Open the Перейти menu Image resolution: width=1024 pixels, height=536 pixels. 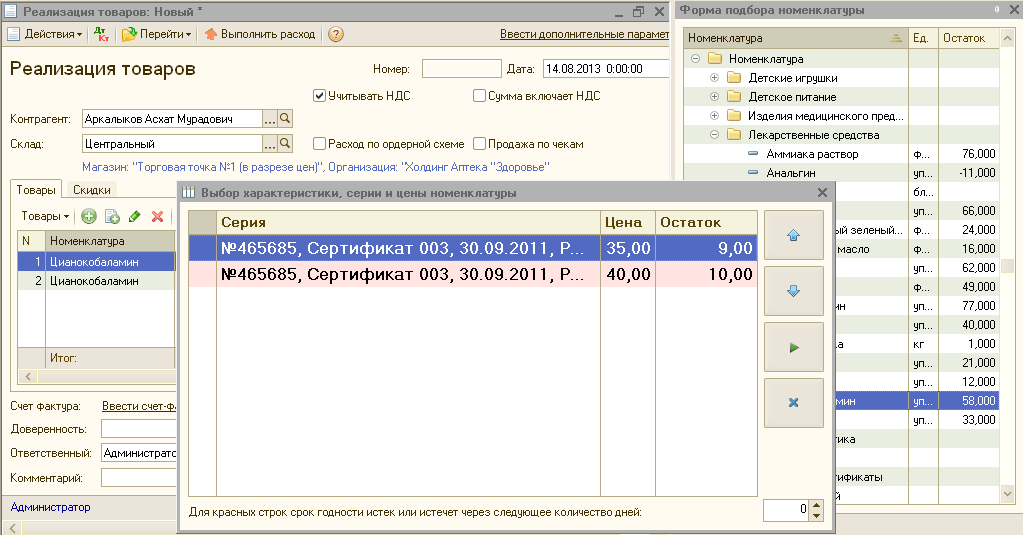157,34
